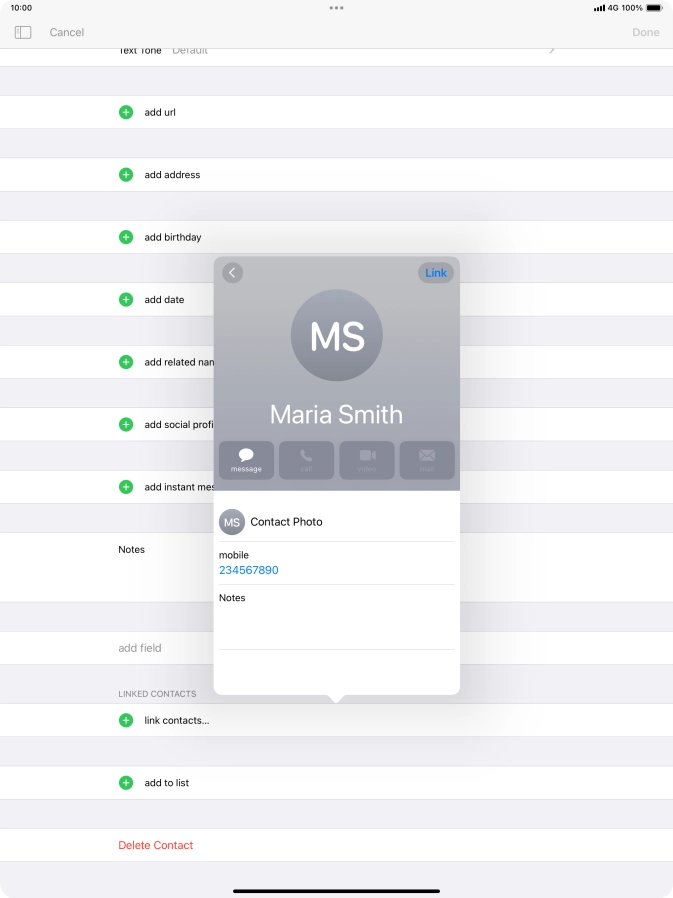This screenshot has height=898, width=673.
Task: Tap green plus beside link contacts
Action: click(126, 720)
